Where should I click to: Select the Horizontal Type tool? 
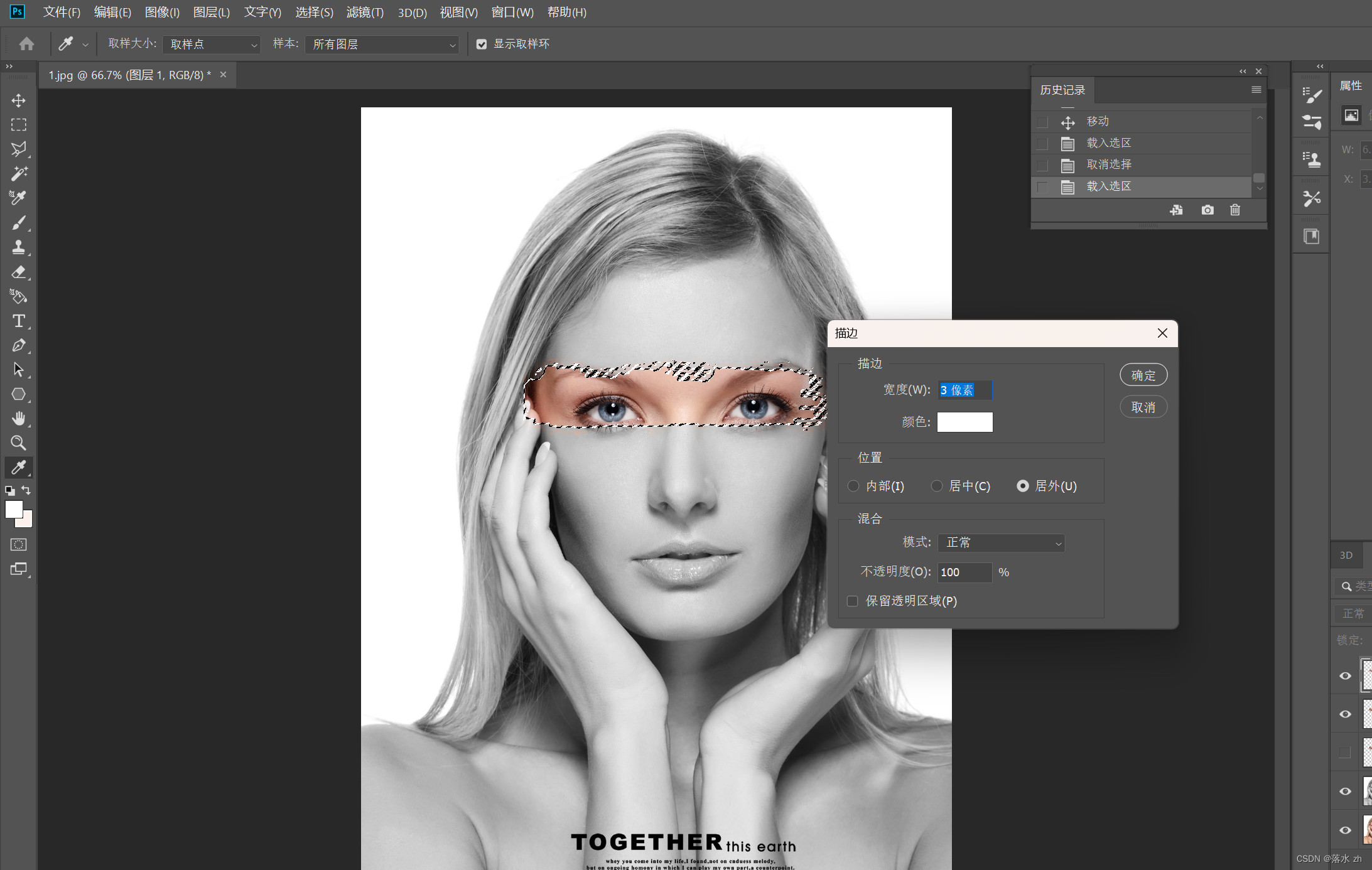coord(18,321)
